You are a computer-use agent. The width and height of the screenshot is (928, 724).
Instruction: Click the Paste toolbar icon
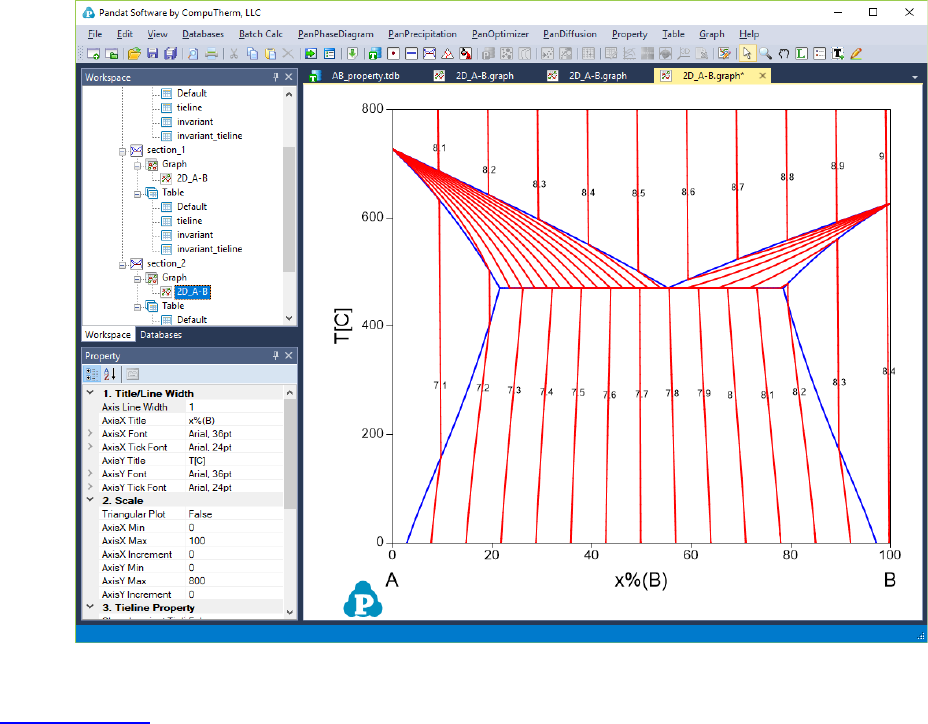coord(270,54)
